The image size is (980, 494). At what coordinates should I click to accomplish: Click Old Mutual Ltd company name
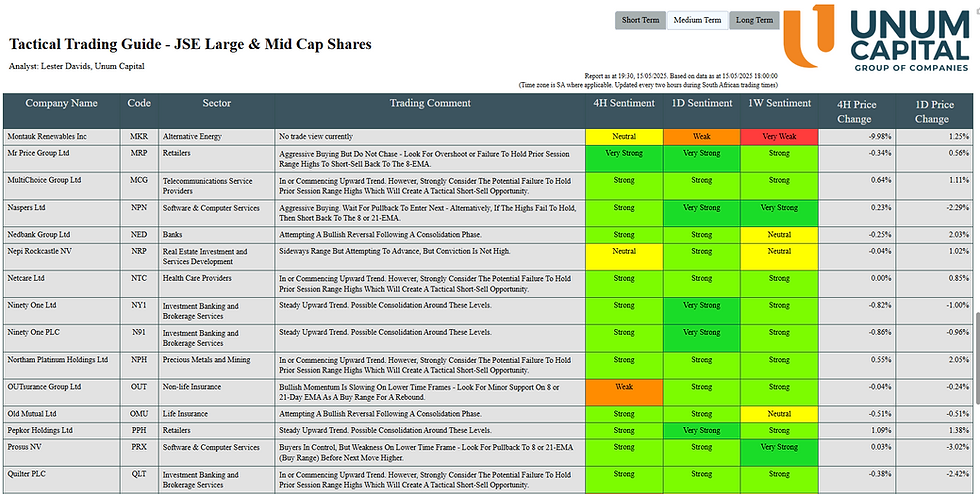(x=31, y=413)
